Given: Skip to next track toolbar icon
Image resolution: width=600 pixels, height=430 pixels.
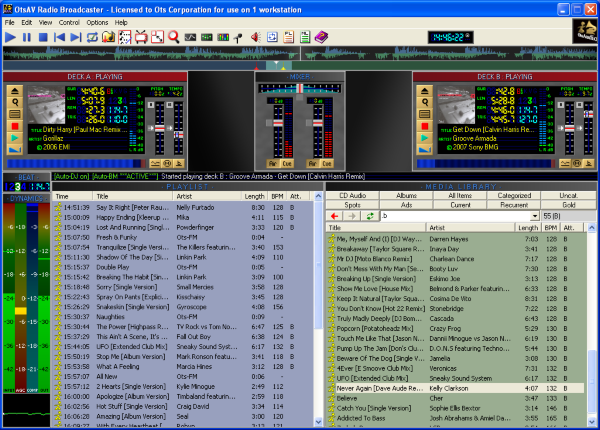Looking at the screenshot, I should tap(76, 37).
